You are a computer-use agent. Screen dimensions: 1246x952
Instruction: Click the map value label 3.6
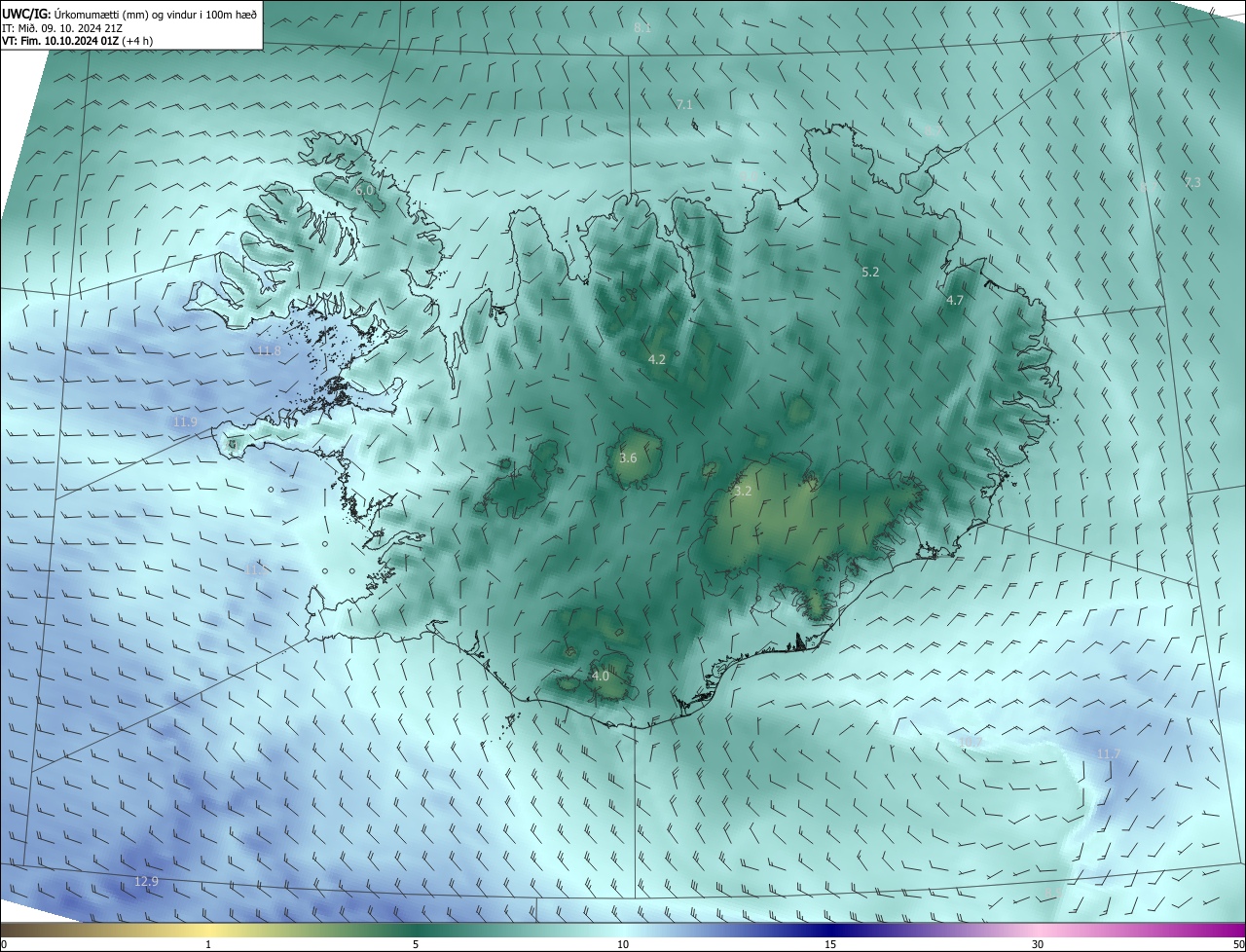pyautogui.click(x=628, y=458)
